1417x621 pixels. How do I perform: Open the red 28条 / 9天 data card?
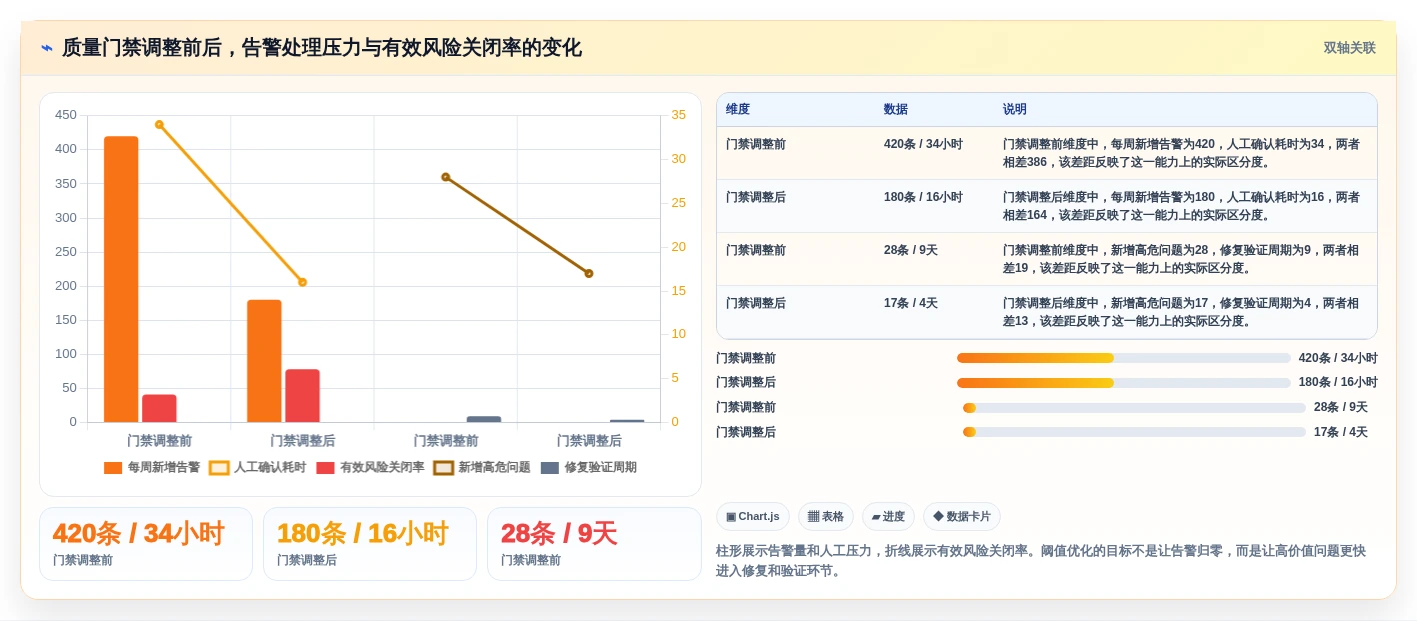point(594,544)
